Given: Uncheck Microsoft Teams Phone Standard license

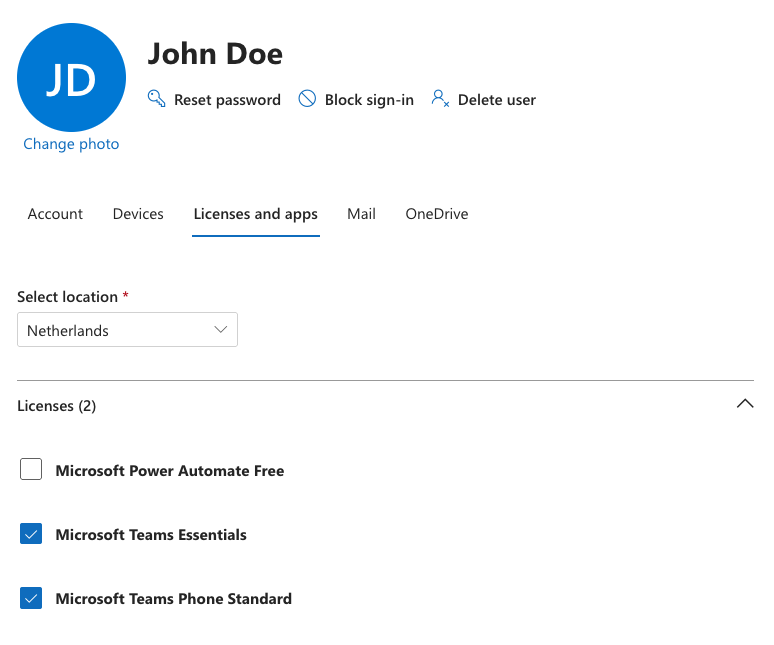Looking at the screenshot, I should click(31, 598).
